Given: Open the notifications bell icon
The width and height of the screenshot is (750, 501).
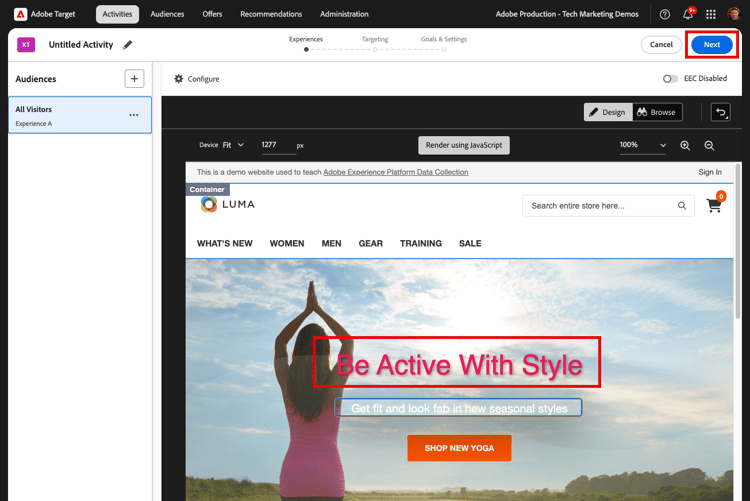Looking at the screenshot, I should [688, 14].
